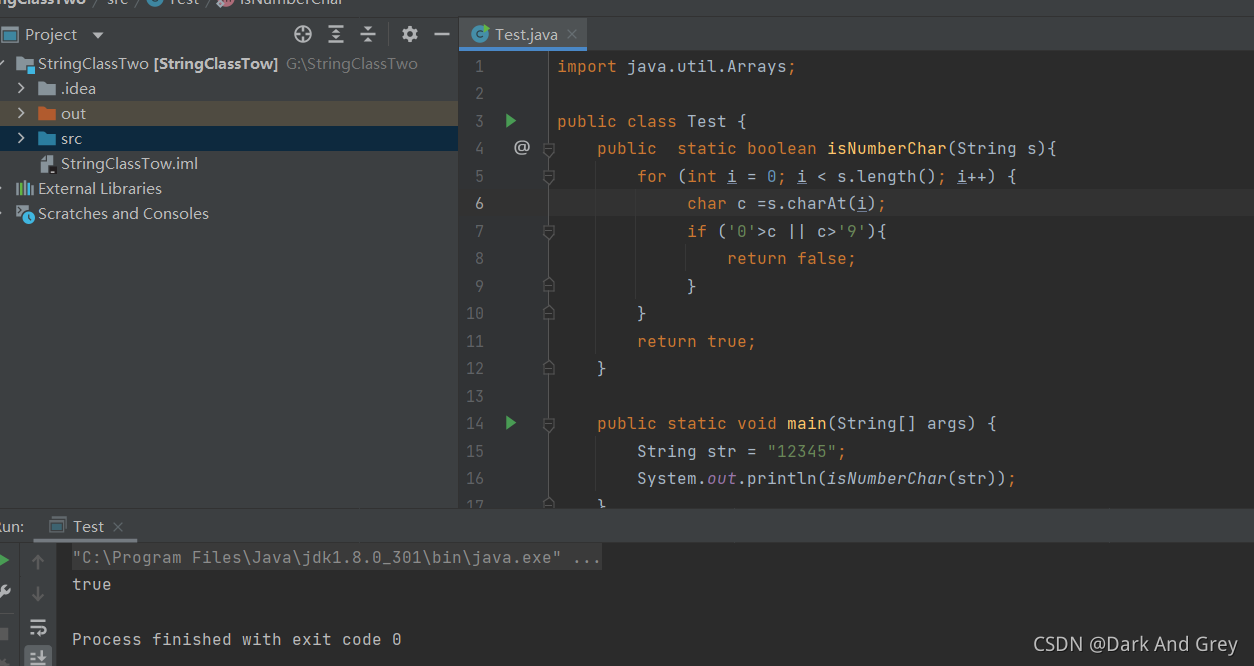Click the orange out folder icon
This screenshot has width=1254, height=666.
click(x=47, y=113)
